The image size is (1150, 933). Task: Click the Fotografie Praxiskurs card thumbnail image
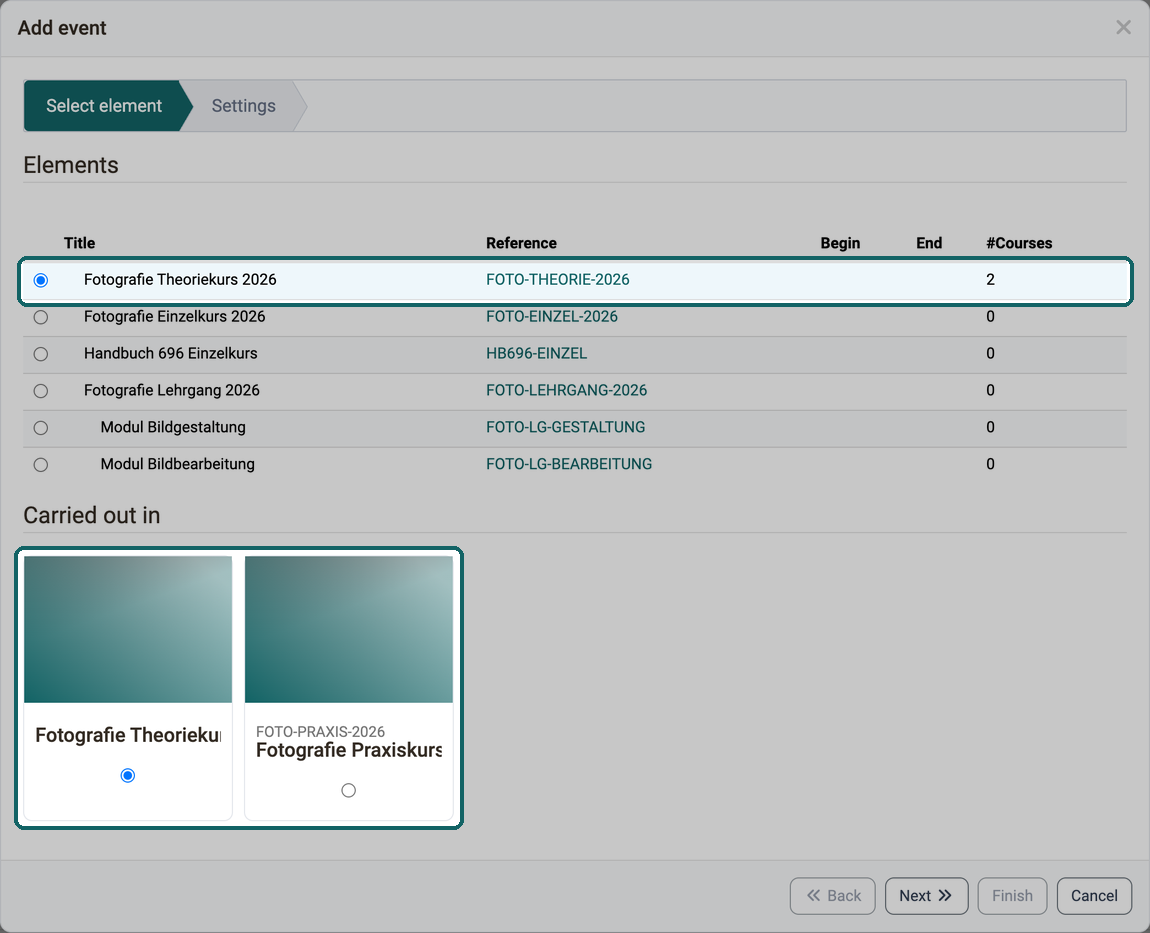[348, 629]
